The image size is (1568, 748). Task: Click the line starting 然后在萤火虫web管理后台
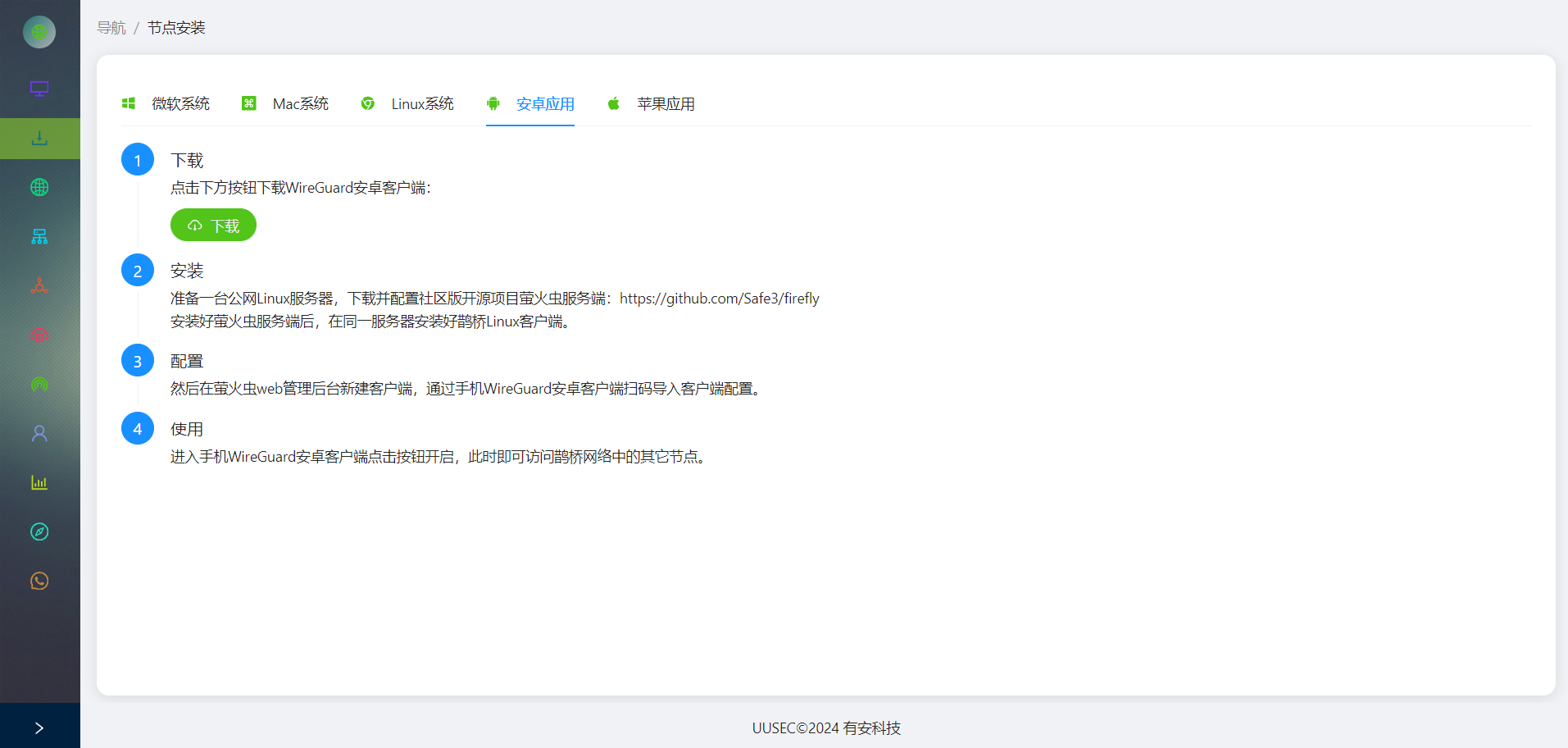tap(468, 389)
